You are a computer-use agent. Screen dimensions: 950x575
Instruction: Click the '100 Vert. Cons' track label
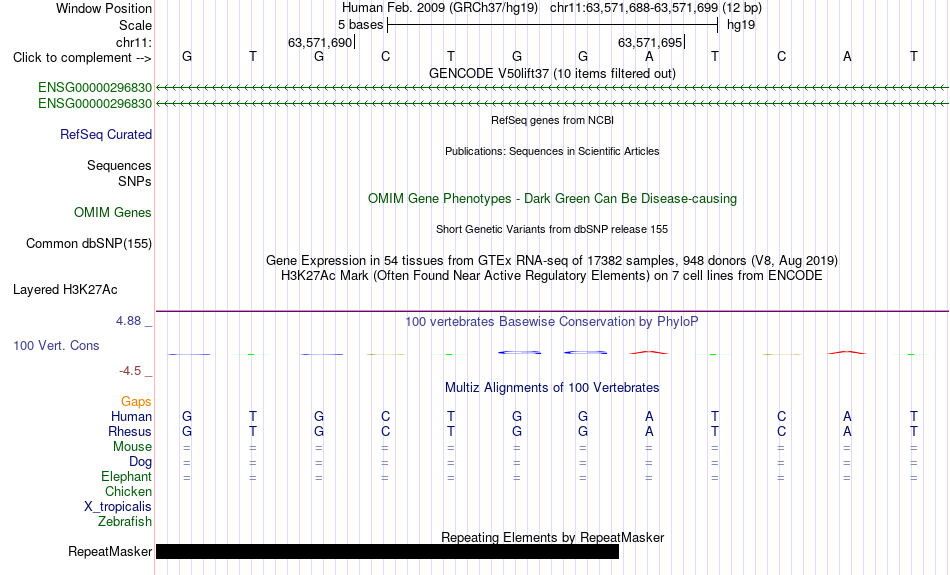tap(56, 345)
